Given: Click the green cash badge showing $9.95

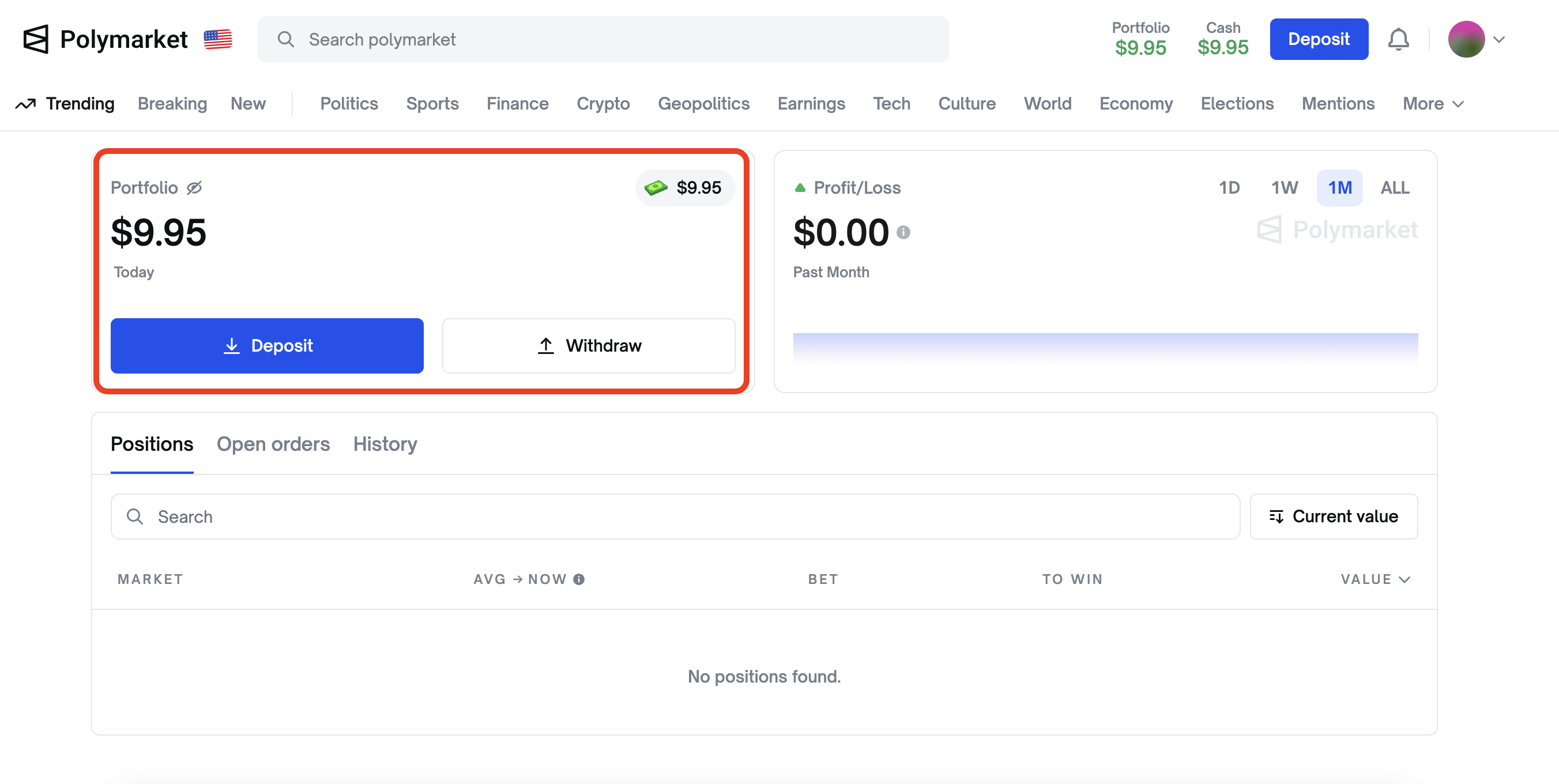Looking at the screenshot, I should 684,187.
